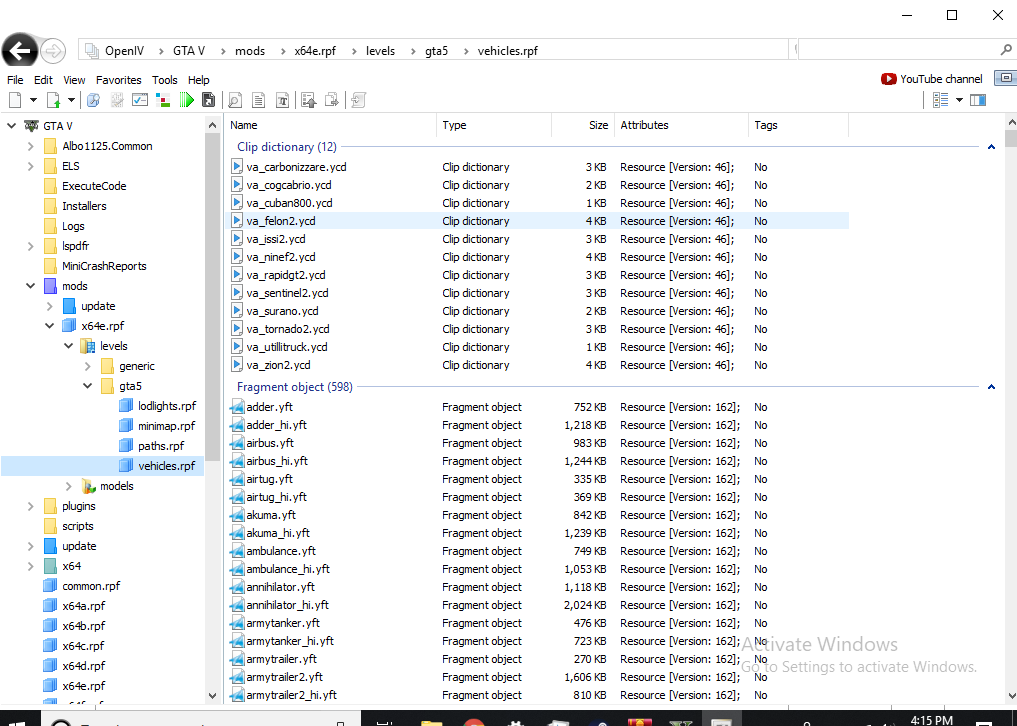This screenshot has height=726, width=1017.
Task: Expand the Albo1125.Common folder
Action: click(x=31, y=146)
